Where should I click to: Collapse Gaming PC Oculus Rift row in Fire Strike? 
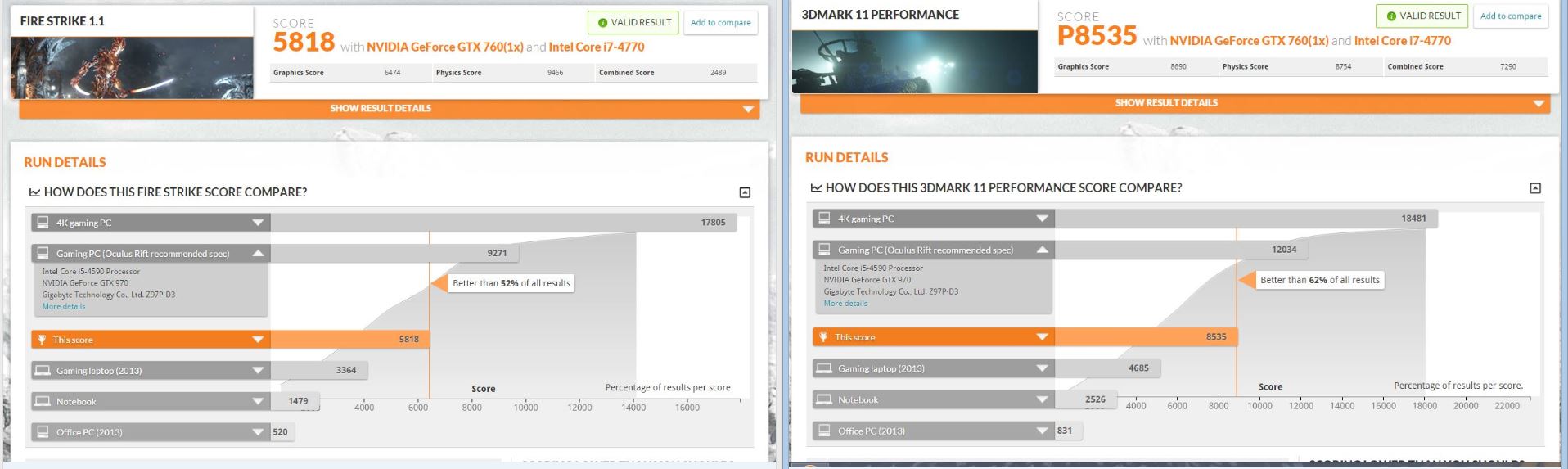258,254
